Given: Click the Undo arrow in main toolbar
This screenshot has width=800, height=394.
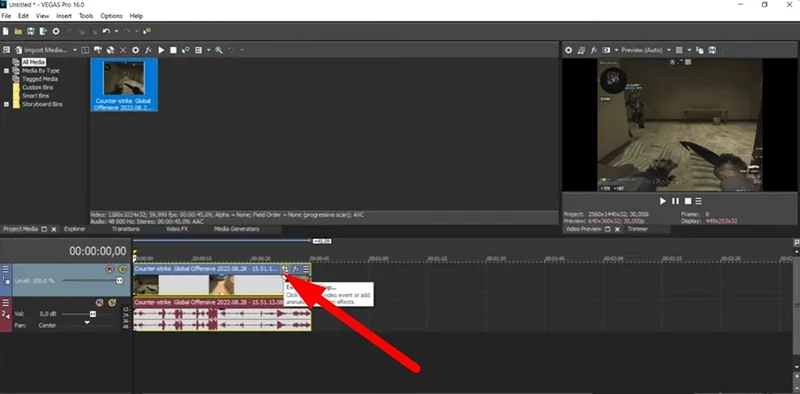Looking at the screenshot, I should (106, 32).
